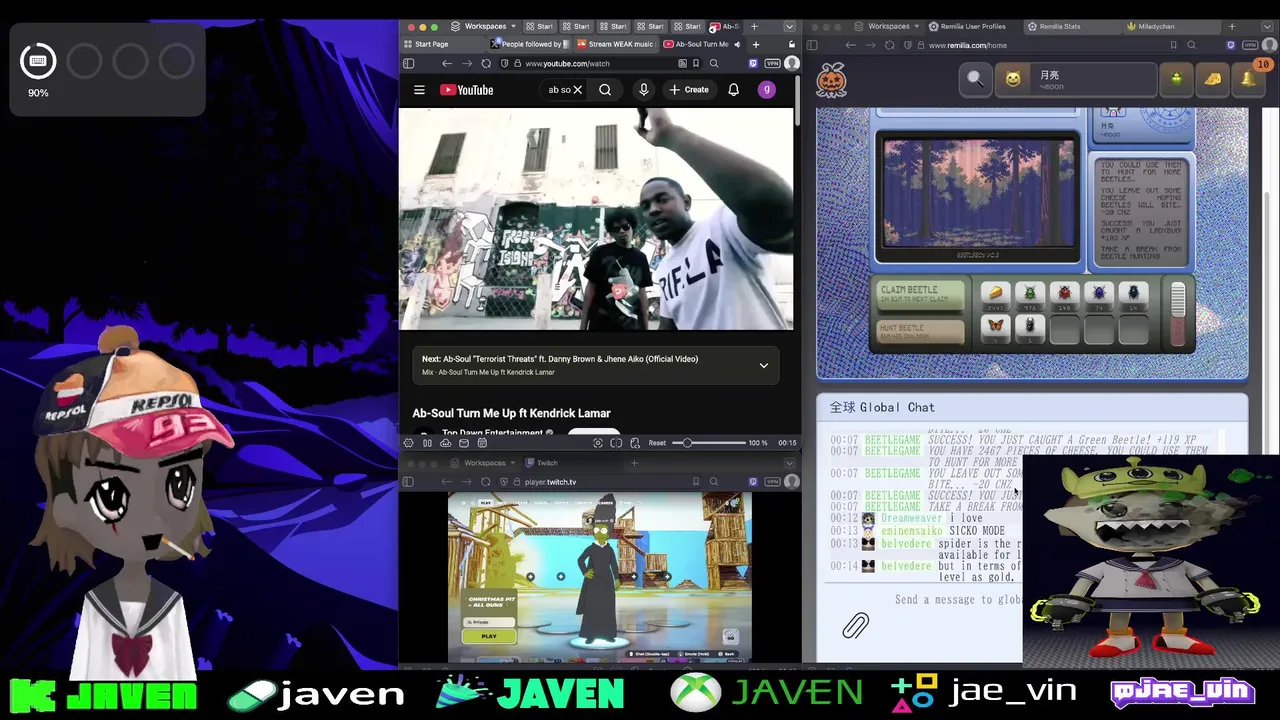
Task: Adjust the page zoom slider at 100%
Action: coord(708,443)
